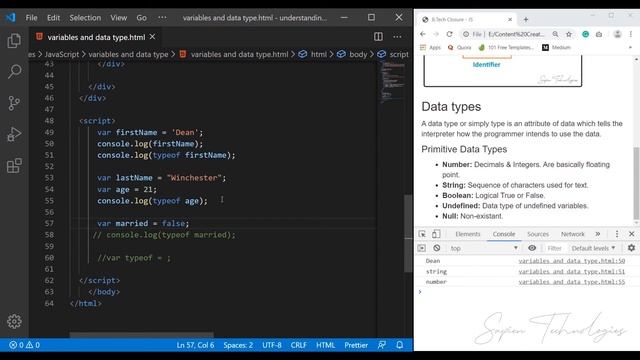Switch to the Network tab in DevTools
Image resolution: width=640 pixels, height=360 pixels.
tap(573, 234)
